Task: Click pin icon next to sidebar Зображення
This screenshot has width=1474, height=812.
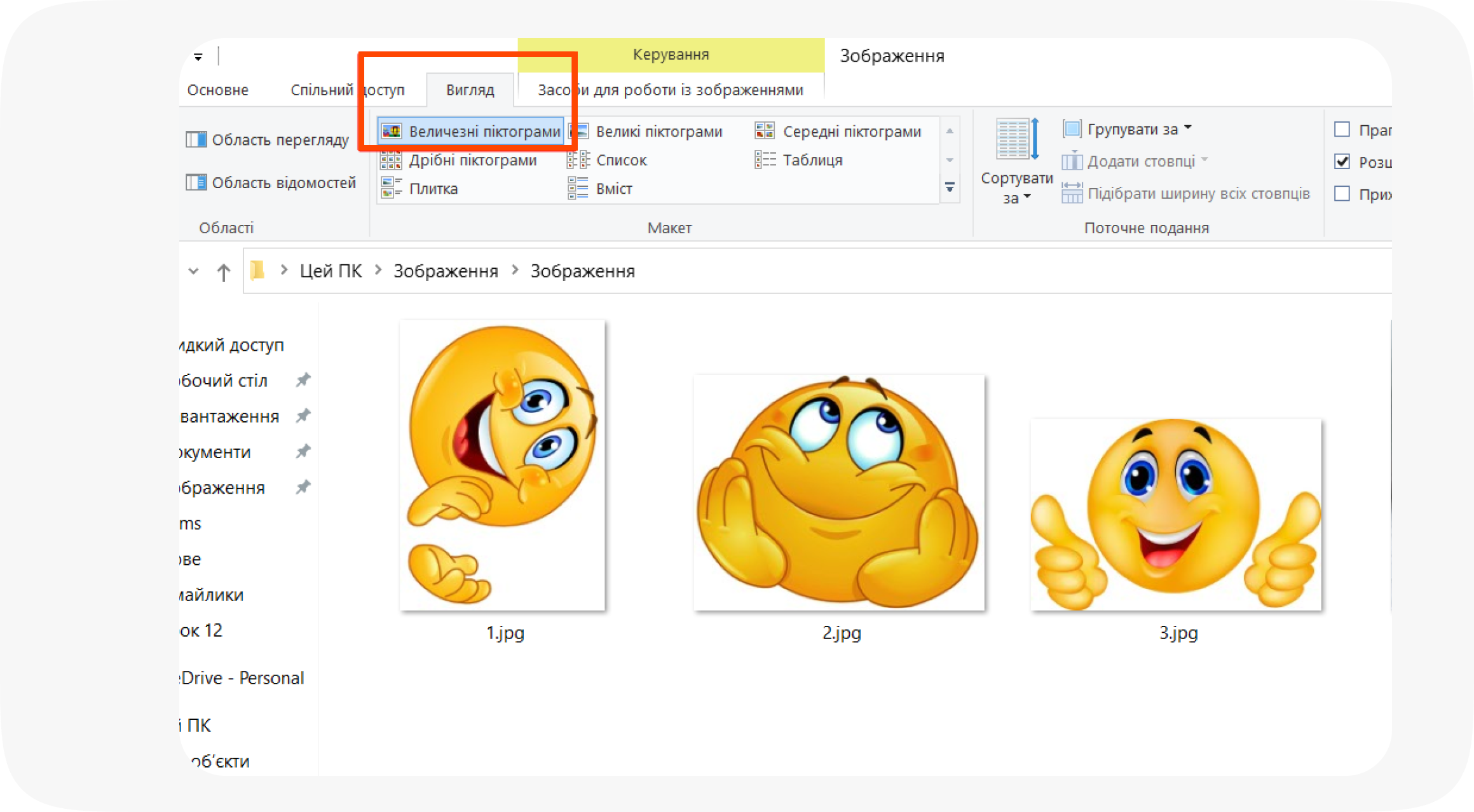Action: tap(303, 487)
